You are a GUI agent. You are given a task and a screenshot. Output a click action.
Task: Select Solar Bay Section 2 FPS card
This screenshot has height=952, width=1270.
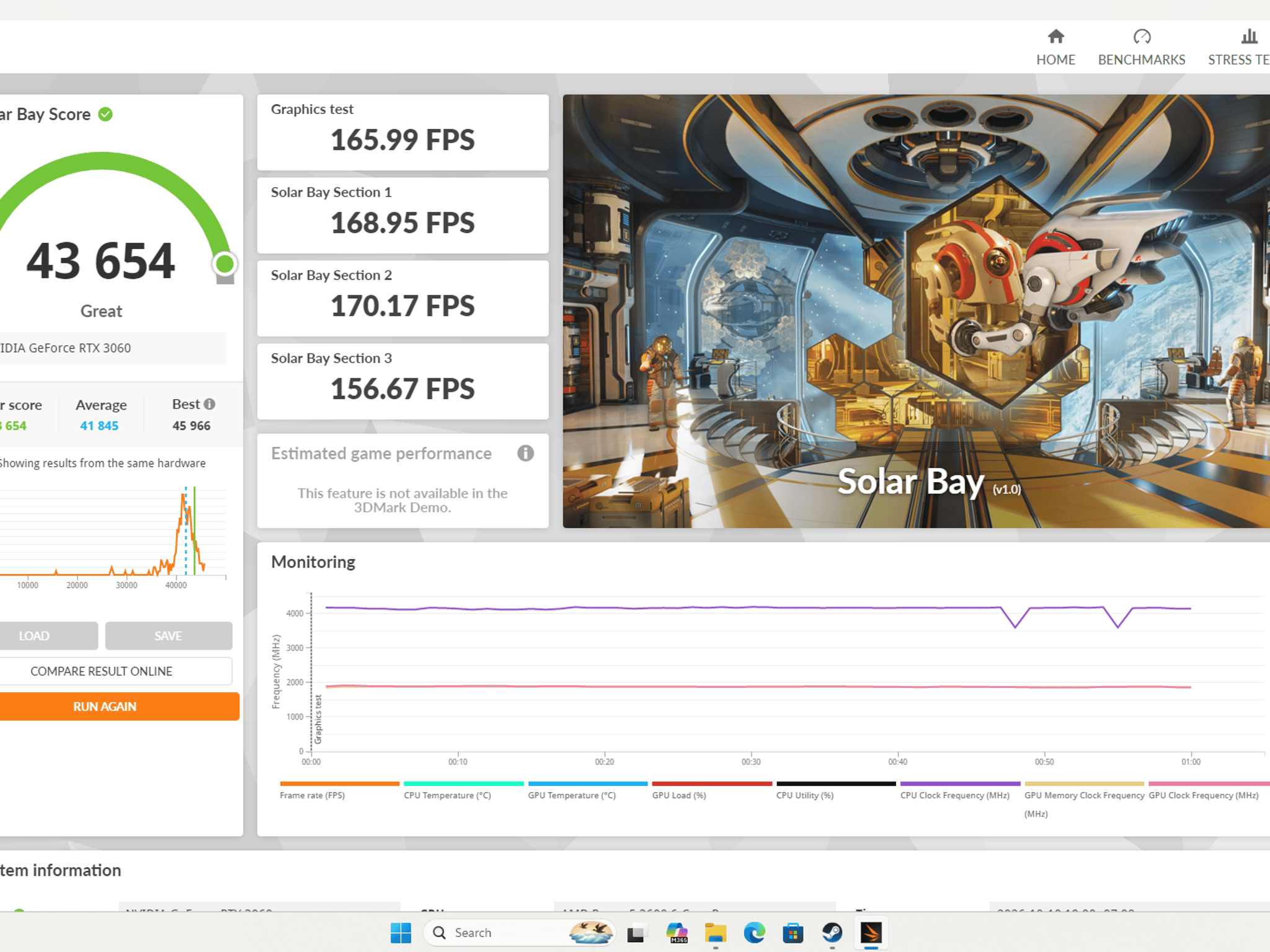point(403,298)
